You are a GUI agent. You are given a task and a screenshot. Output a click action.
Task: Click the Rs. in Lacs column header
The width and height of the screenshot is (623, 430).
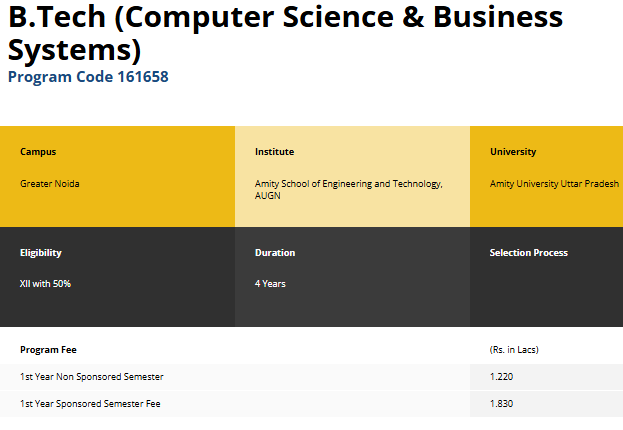pyautogui.click(x=514, y=350)
